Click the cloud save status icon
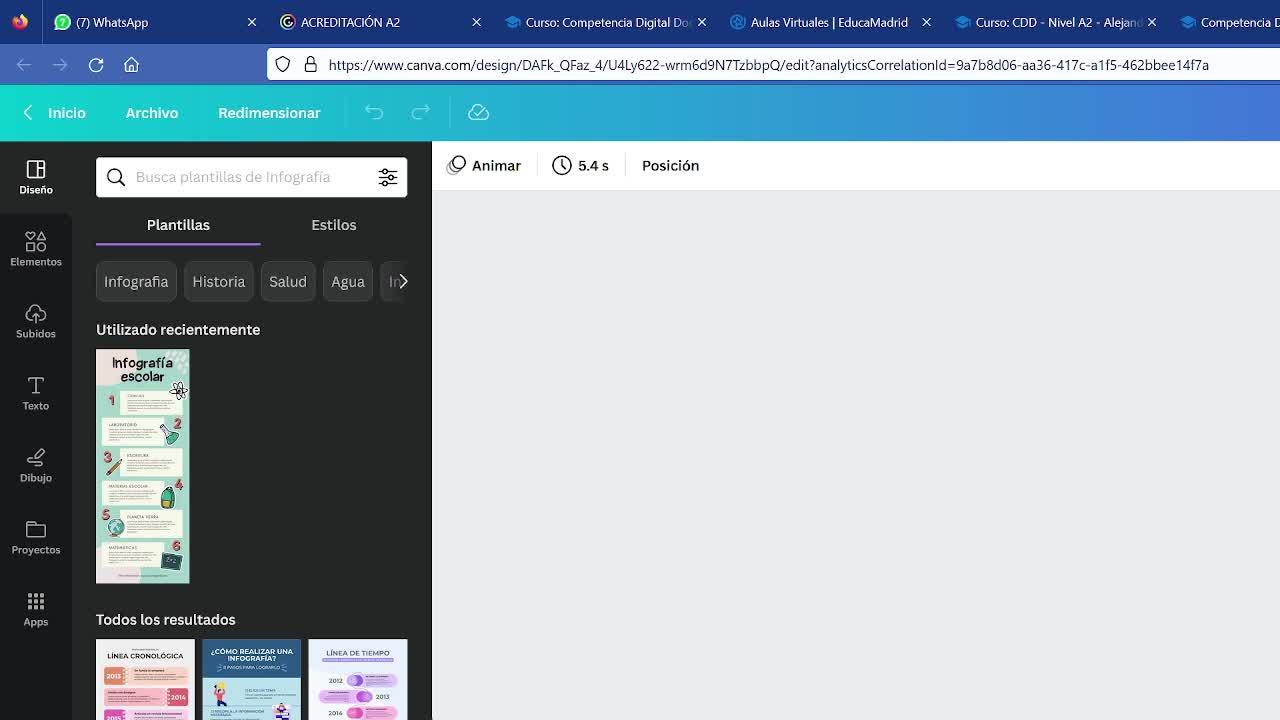Image resolution: width=1280 pixels, height=720 pixels. click(x=478, y=113)
